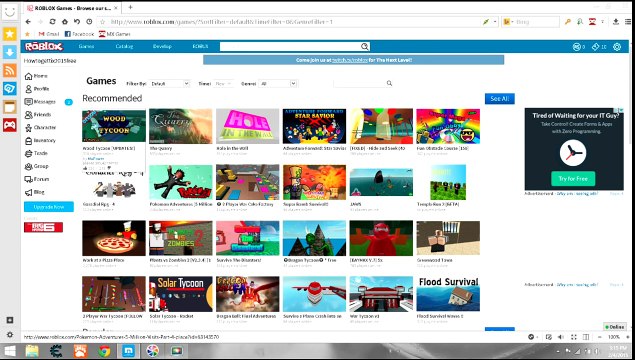635x360 pixels.
Task: Open the Facebook bookmark
Action: click(79, 34)
